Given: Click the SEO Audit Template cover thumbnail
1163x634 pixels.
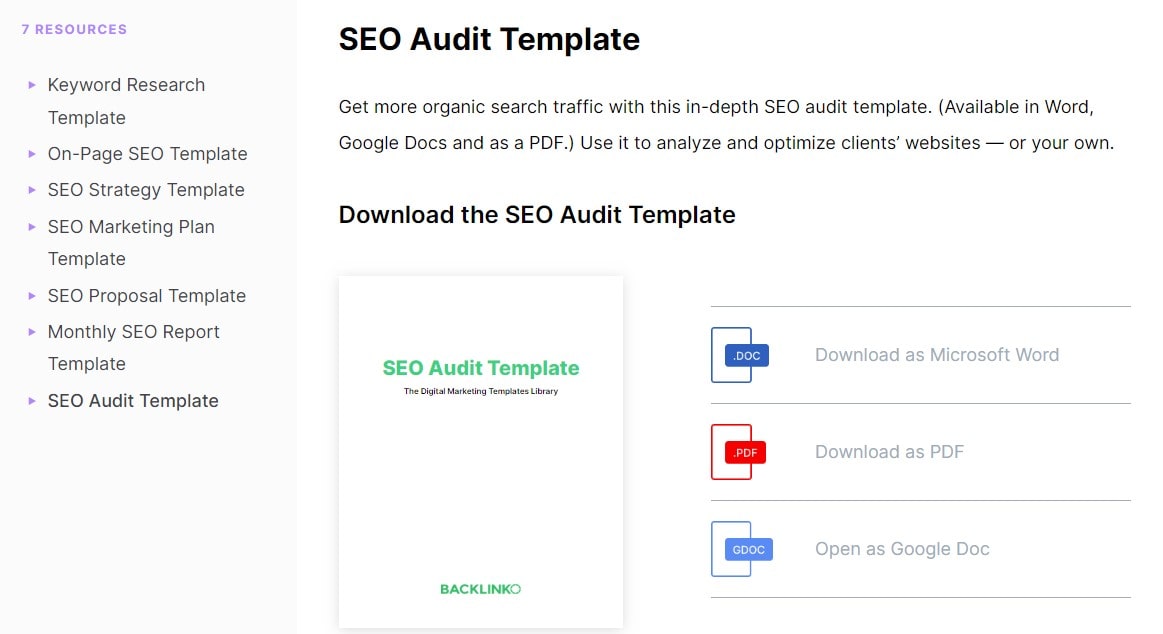Looking at the screenshot, I should [x=480, y=450].
